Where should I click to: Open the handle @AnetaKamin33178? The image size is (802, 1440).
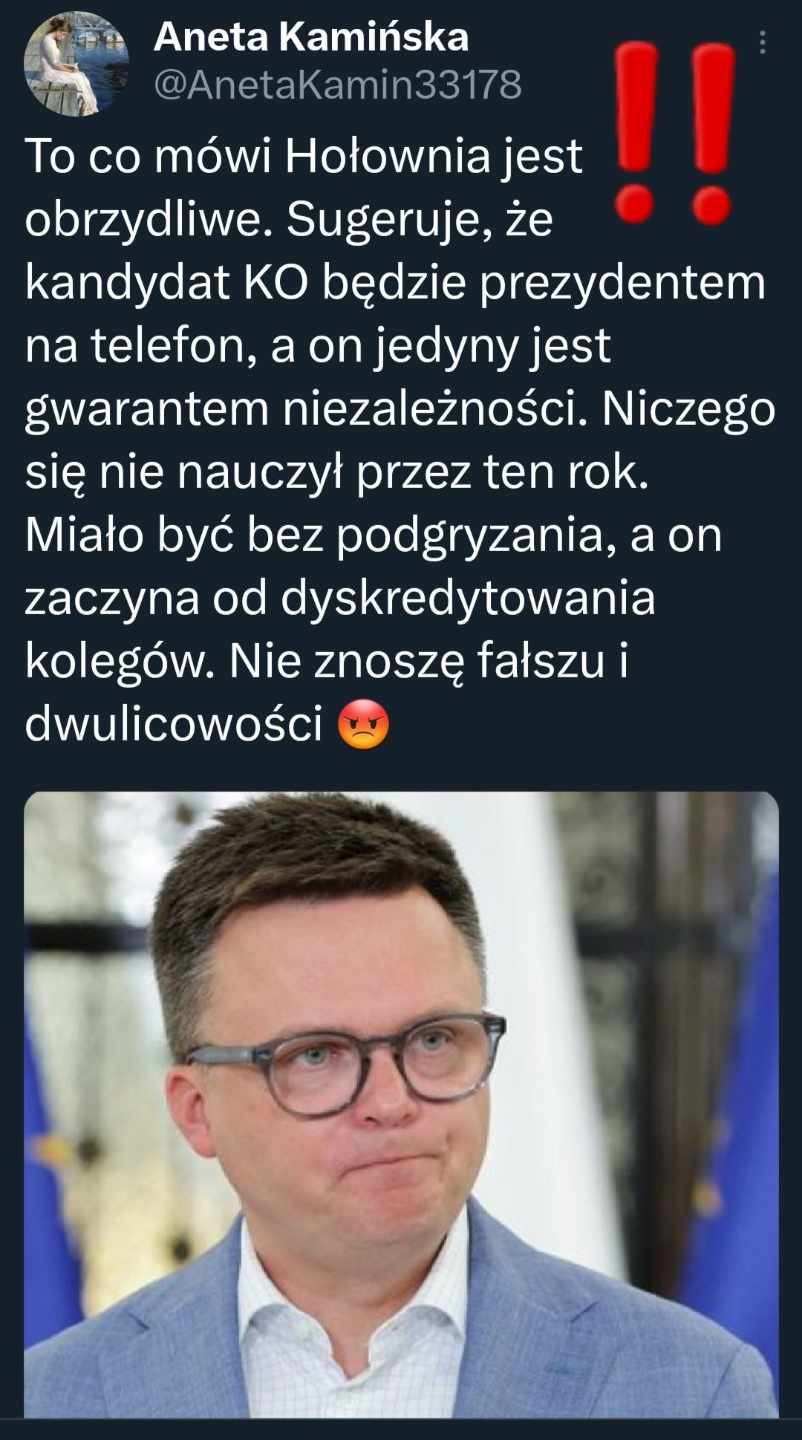pyautogui.click(x=337, y=85)
